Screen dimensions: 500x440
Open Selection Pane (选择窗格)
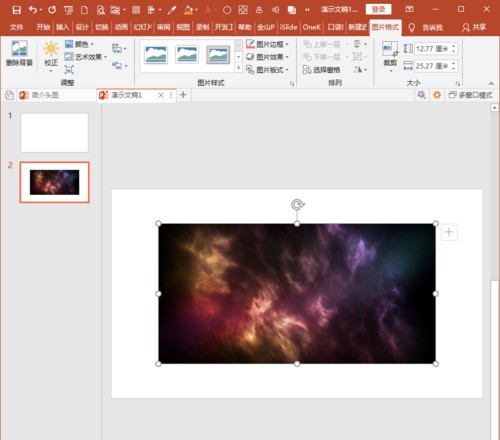point(322,70)
